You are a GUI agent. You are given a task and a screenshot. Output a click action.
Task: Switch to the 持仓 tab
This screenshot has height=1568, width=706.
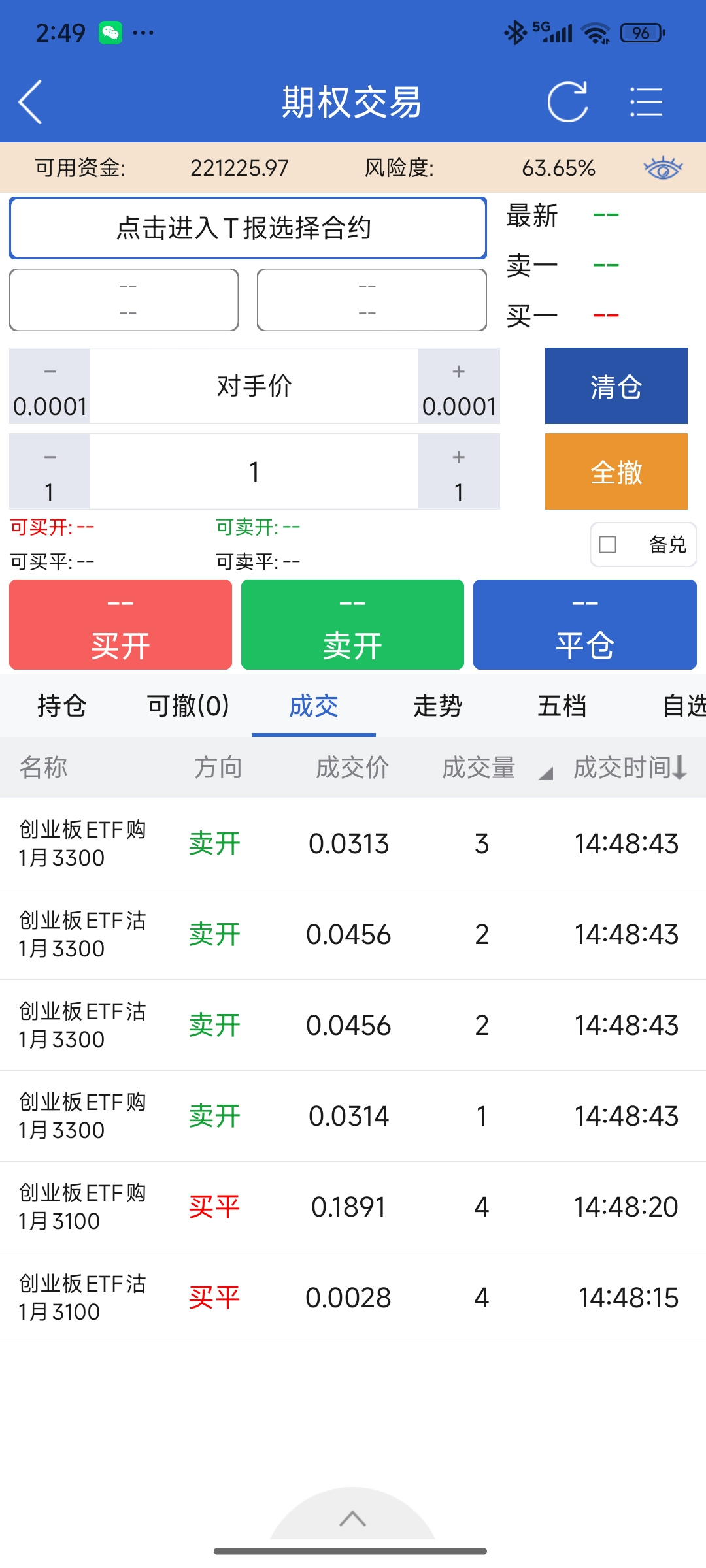(62, 706)
